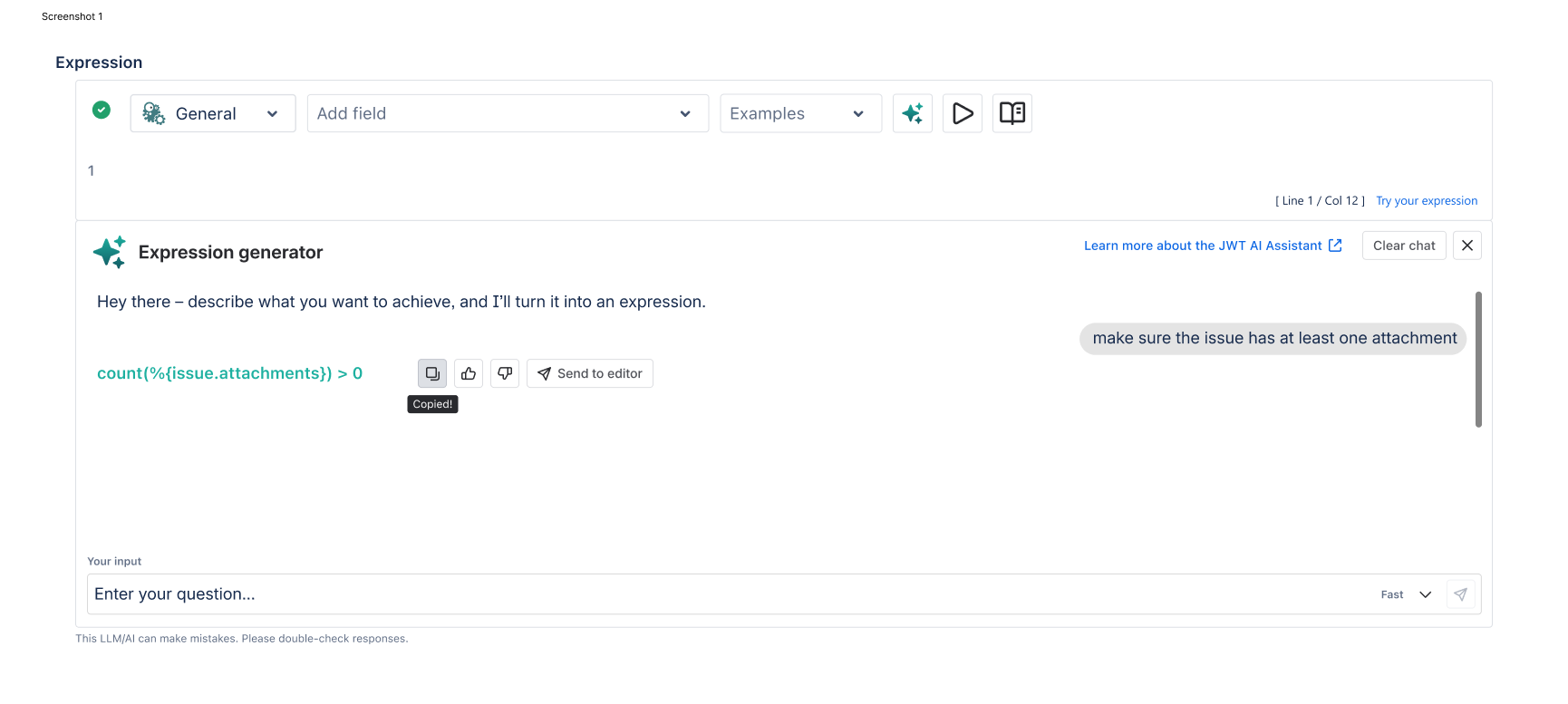Open the documentation book icon
This screenshot has width=1568, height=704.
tap(1012, 113)
